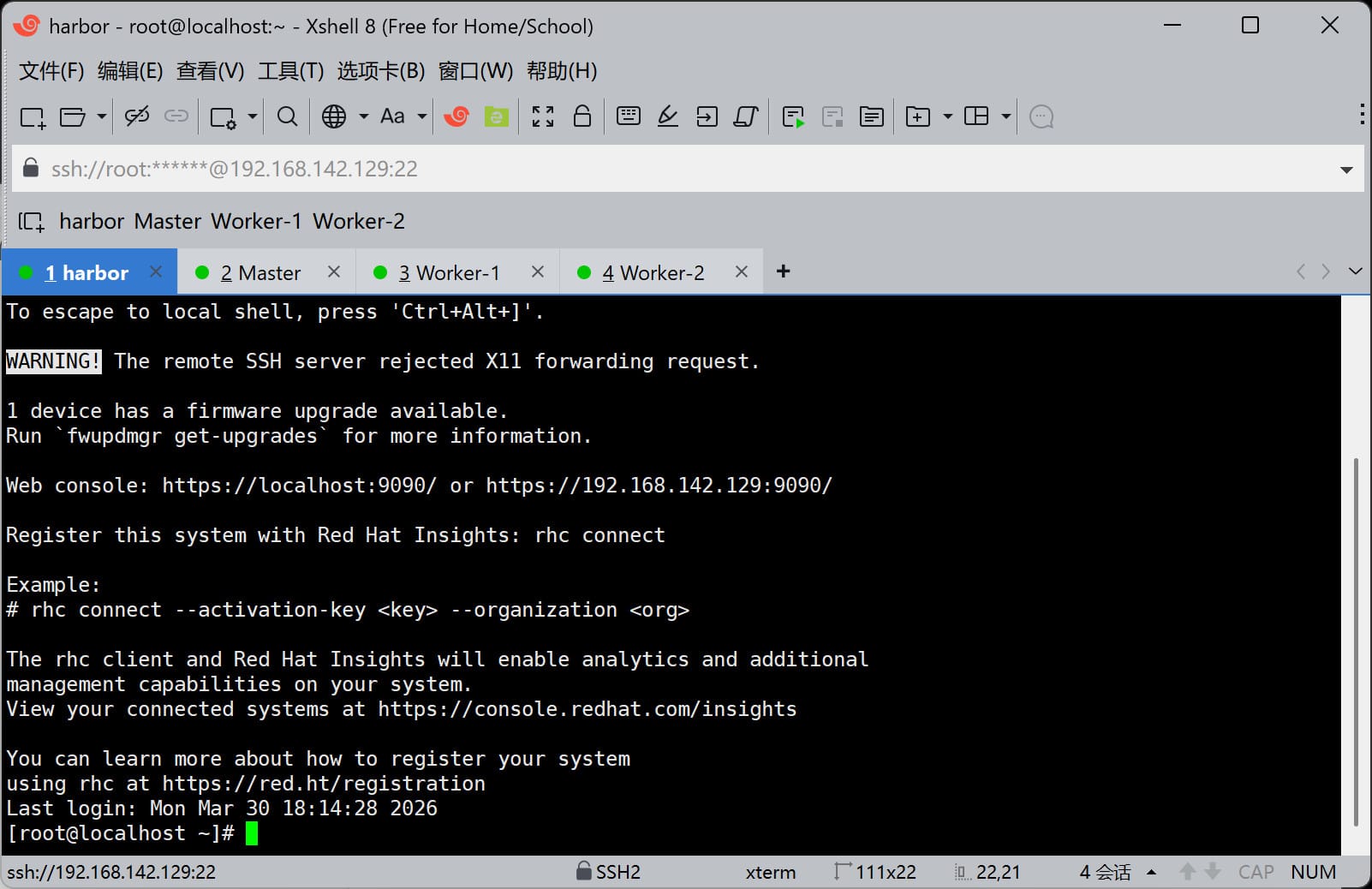Click the chat bubble help icon
The height and width of the screenshot is (889, 1372).
coord(1041,116)
